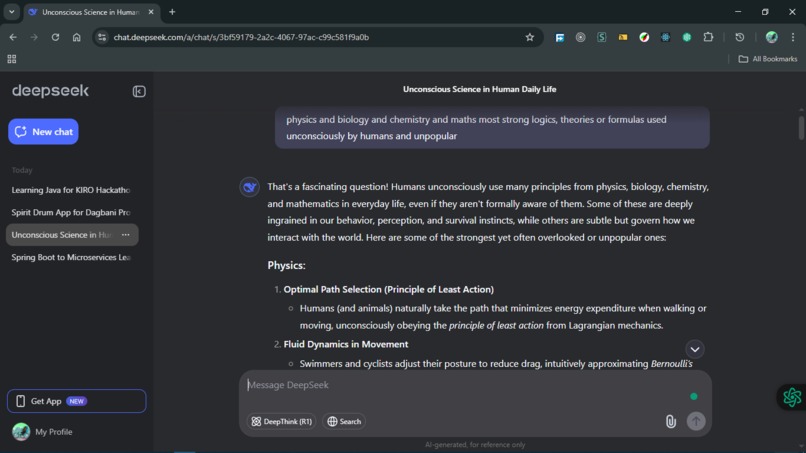Click the Get App button
Screen dimensions: 806x453
[x=77, y=401]
